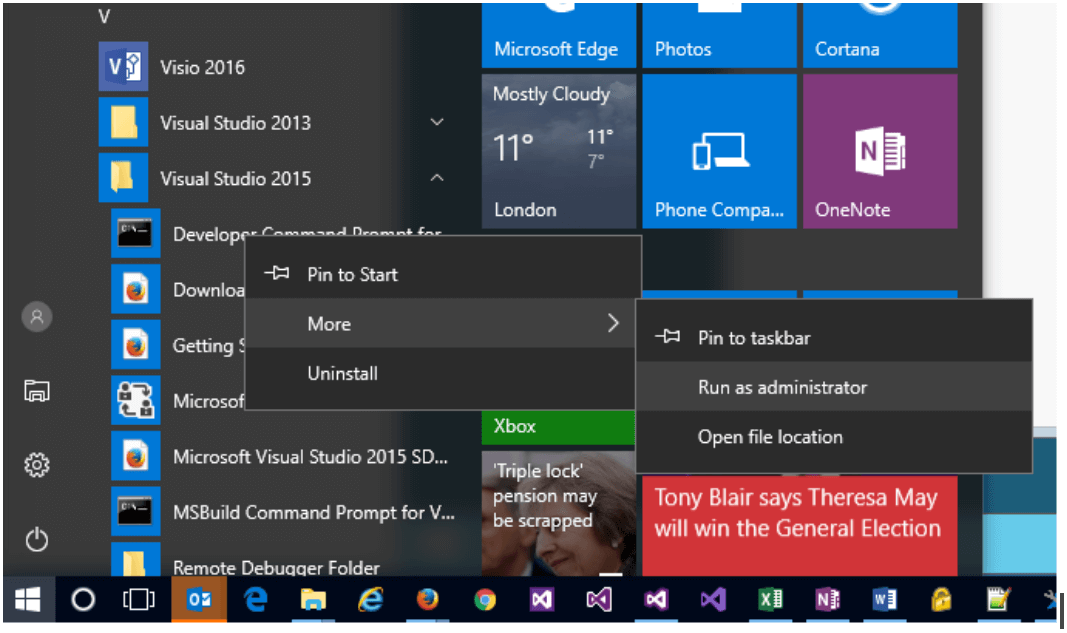1067x633 pixels.
Task: Choose Open file location
Action: [x=770, y=437]
